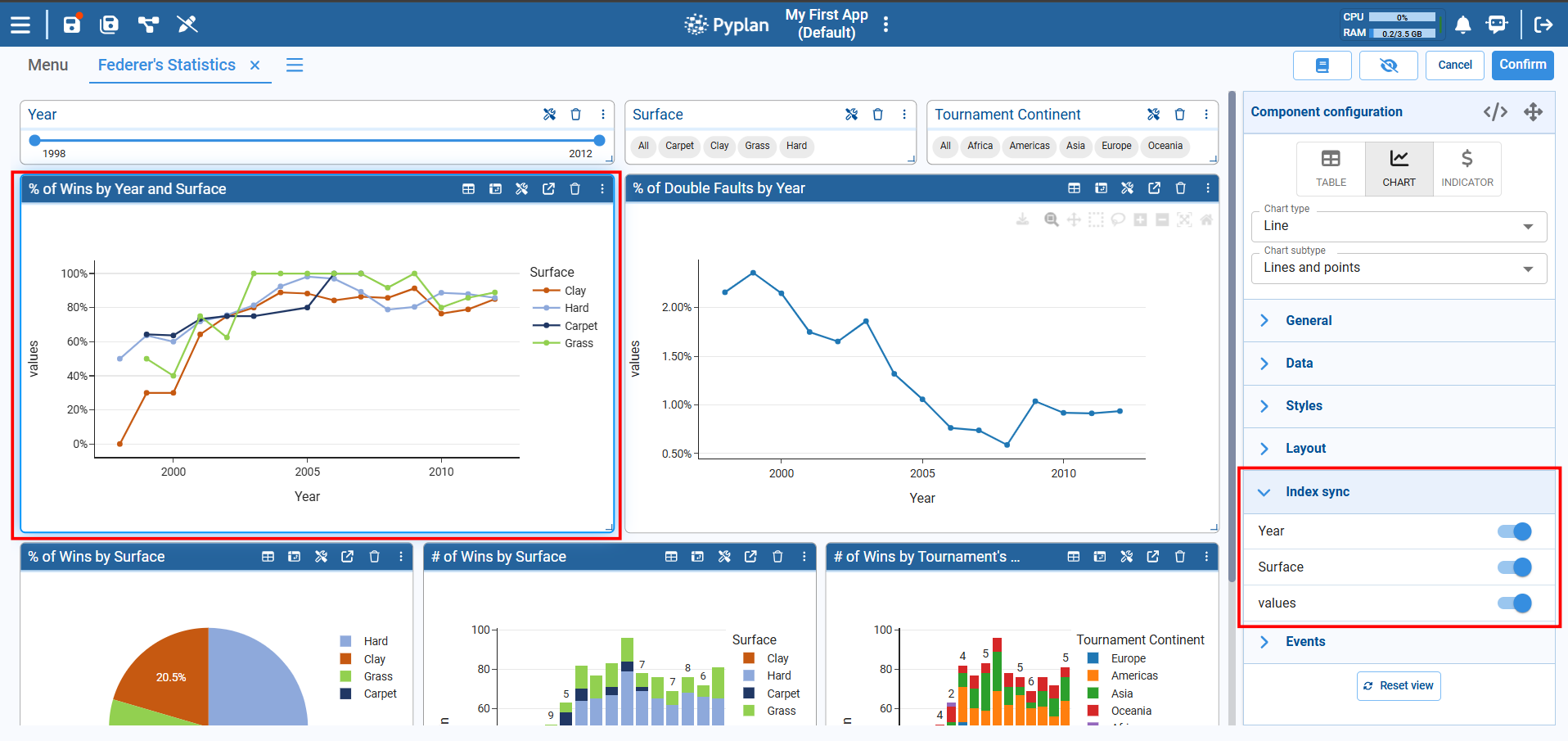This screenshot has height=741, width=1568.
Task: Click the notifications bell icon
Action: pos(1463,25)
